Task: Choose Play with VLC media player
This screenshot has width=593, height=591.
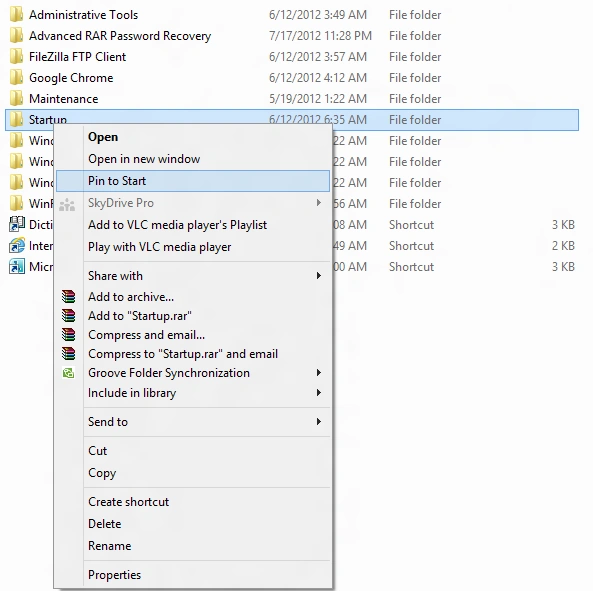Action: click(x=193, y=247)
